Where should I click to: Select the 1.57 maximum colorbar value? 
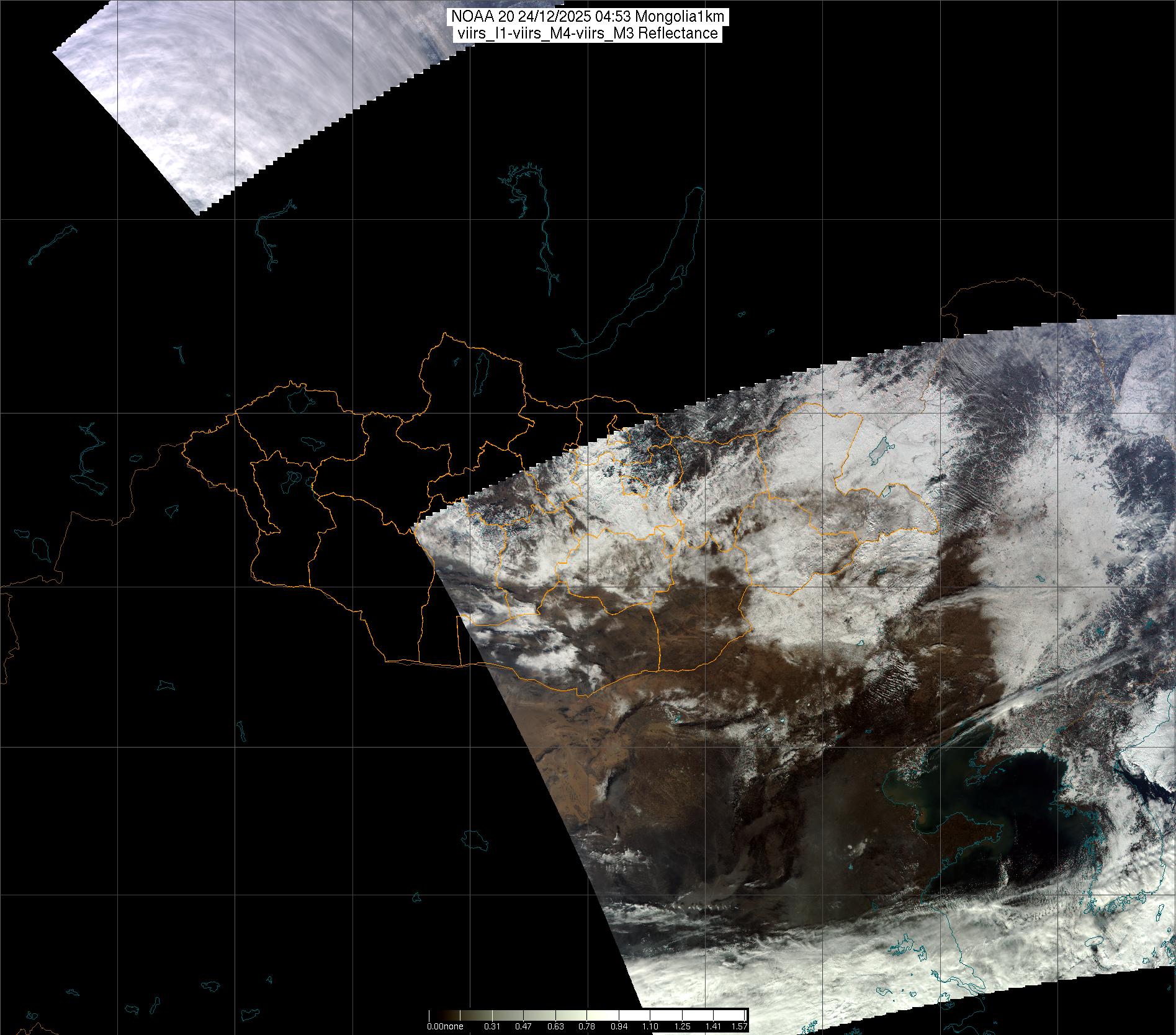coord(738,1026)
